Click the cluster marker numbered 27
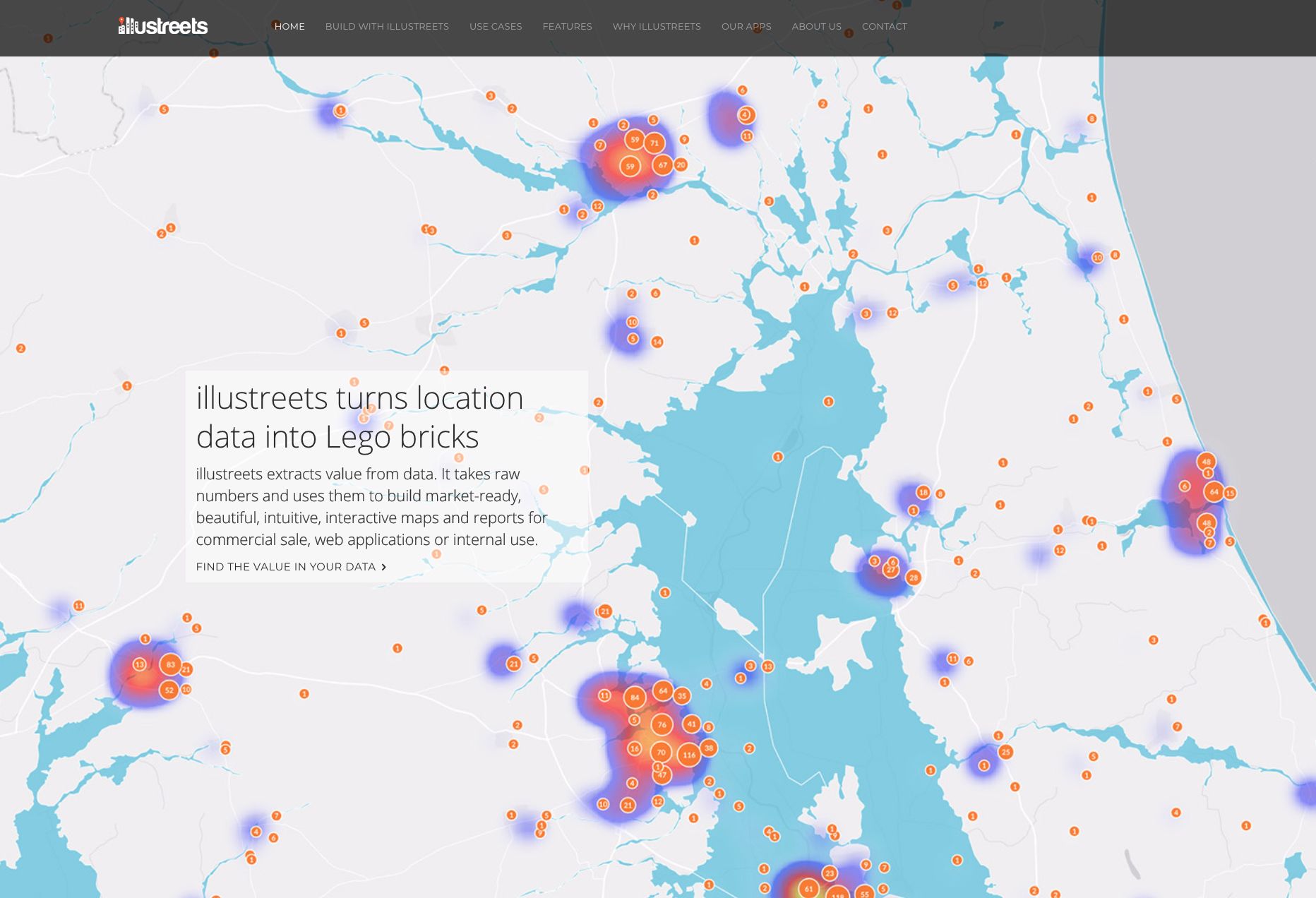1316x898 pixels. [x=891, y=570]
